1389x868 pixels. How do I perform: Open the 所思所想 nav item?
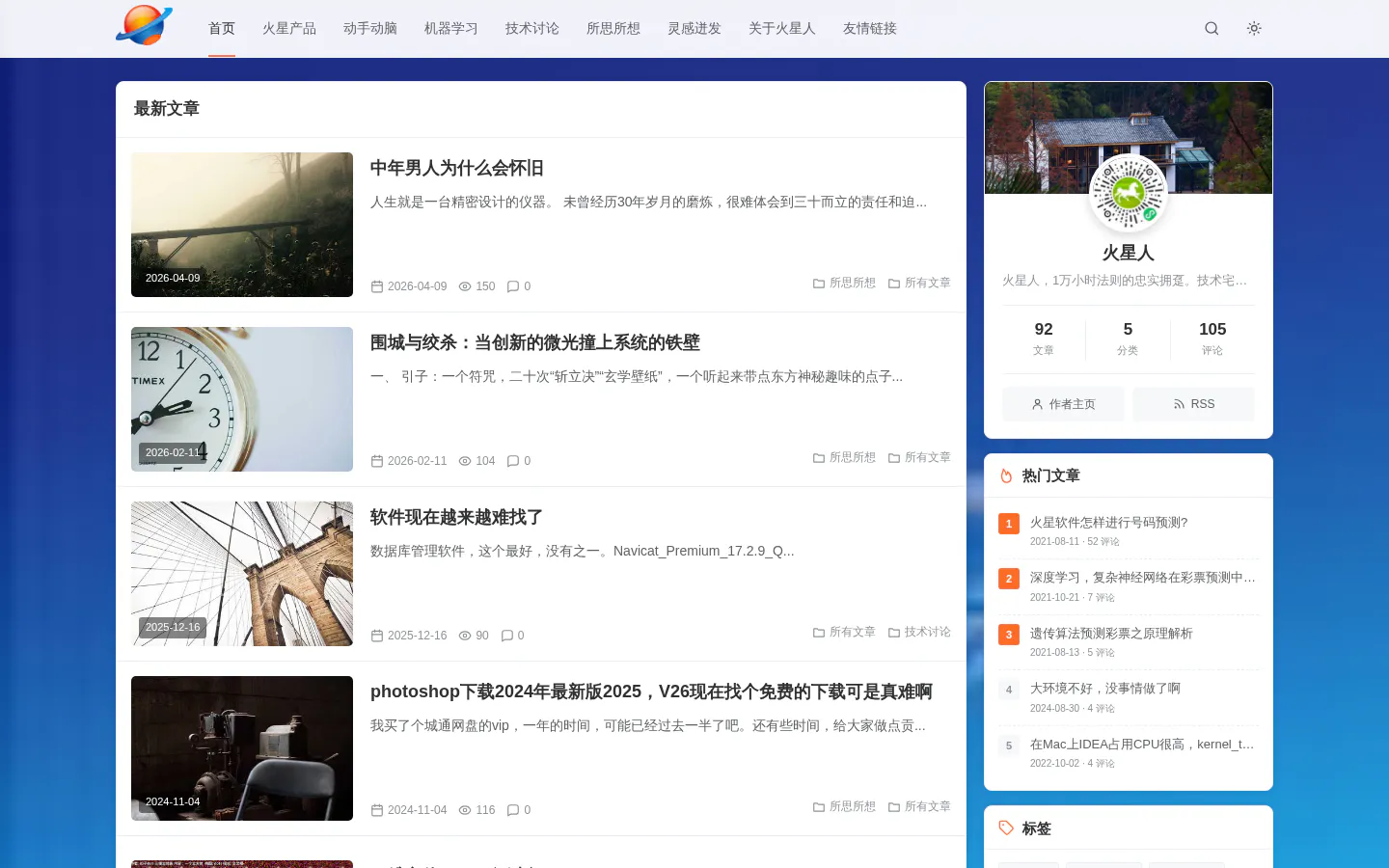coord(613,28)
